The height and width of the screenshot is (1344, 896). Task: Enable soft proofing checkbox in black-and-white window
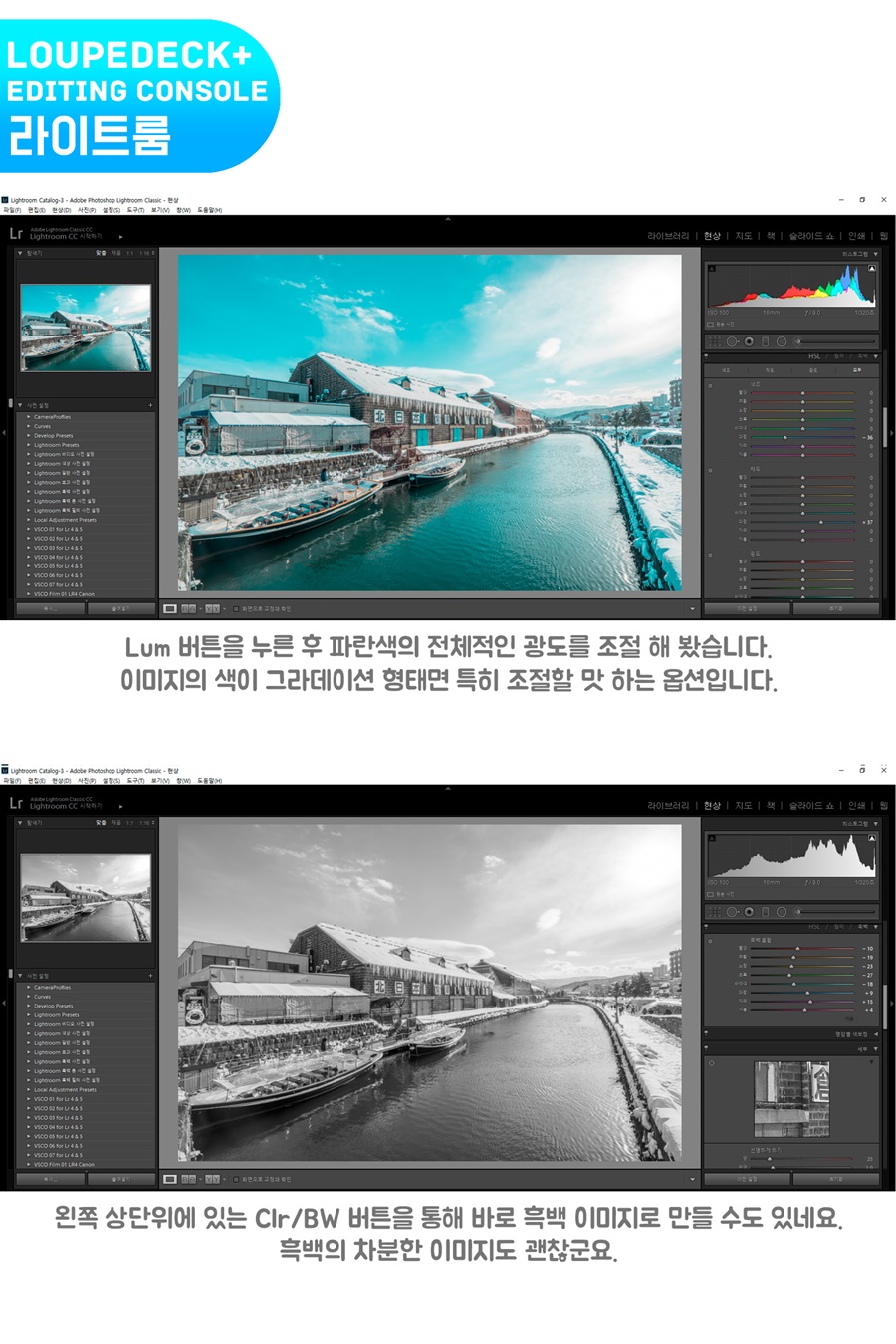click(236, 1179)
